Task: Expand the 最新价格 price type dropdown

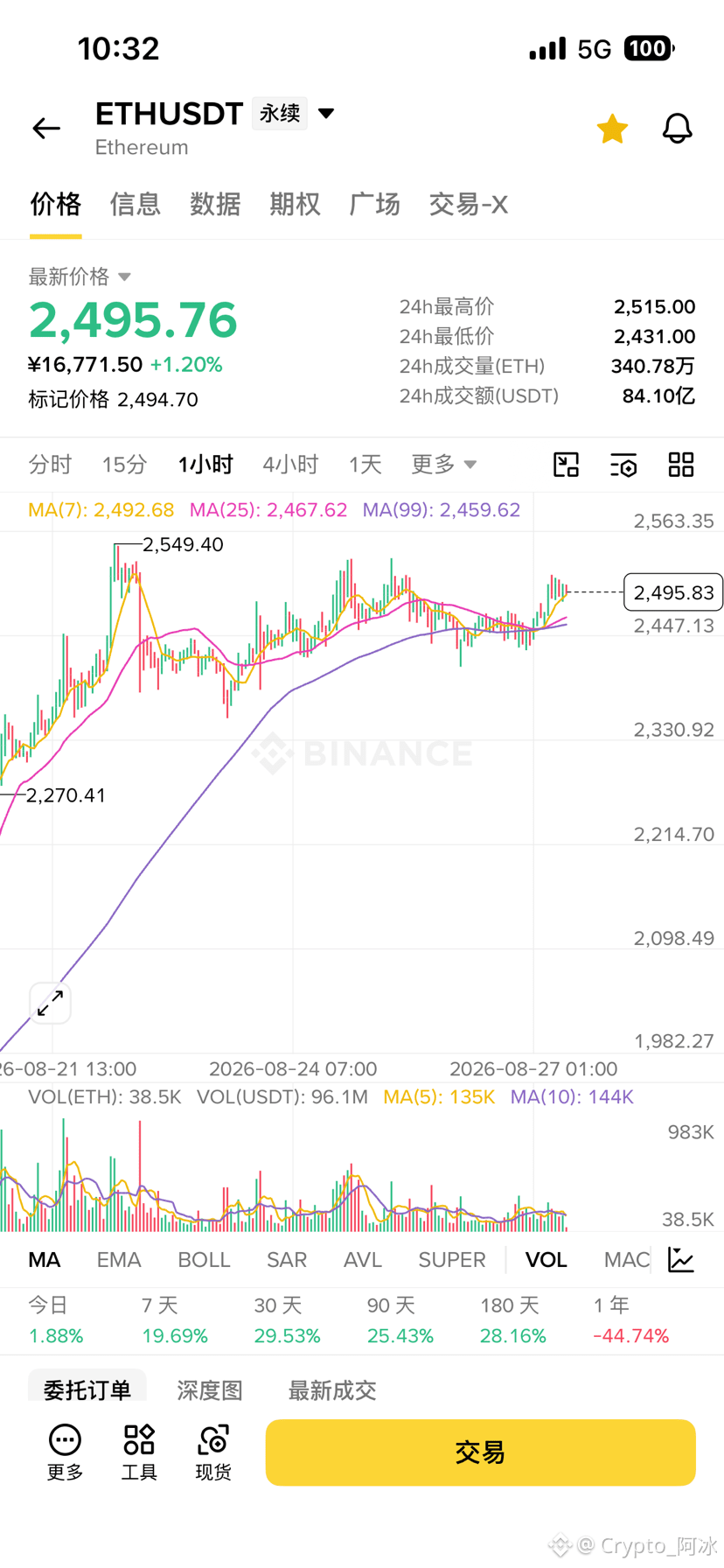Action: pos(80,276)
